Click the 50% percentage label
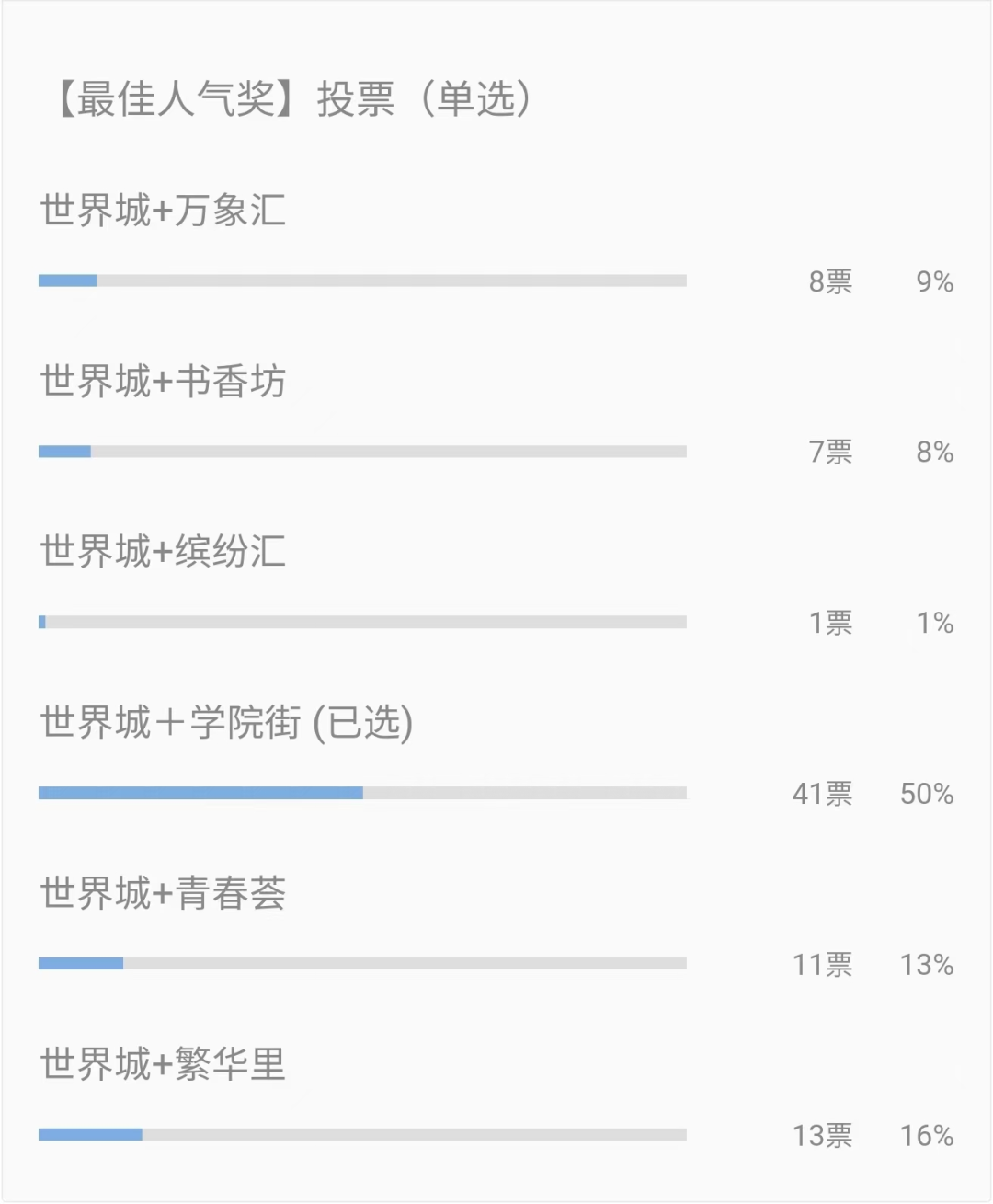 927,794
